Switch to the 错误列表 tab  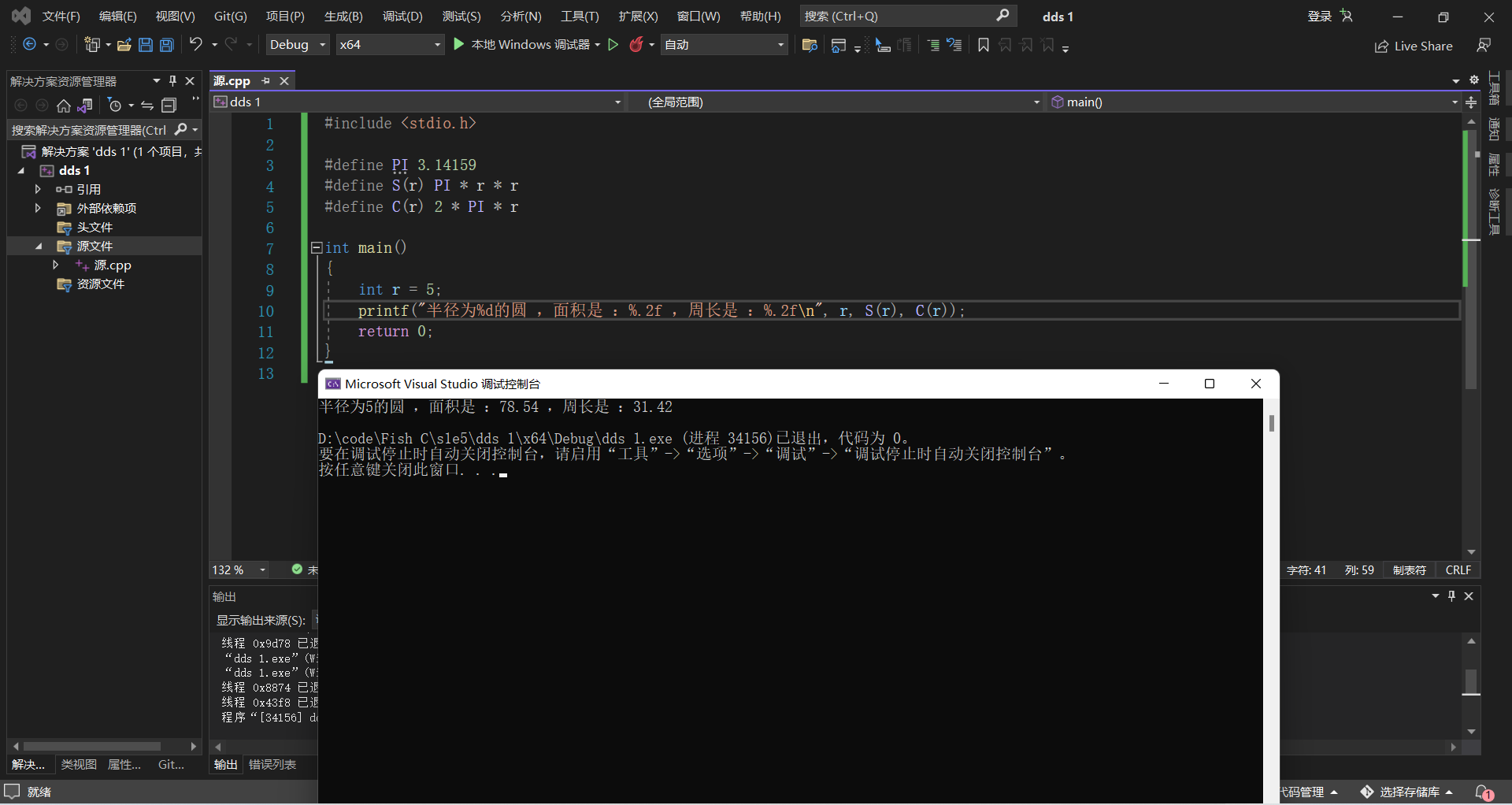point(272,765)
